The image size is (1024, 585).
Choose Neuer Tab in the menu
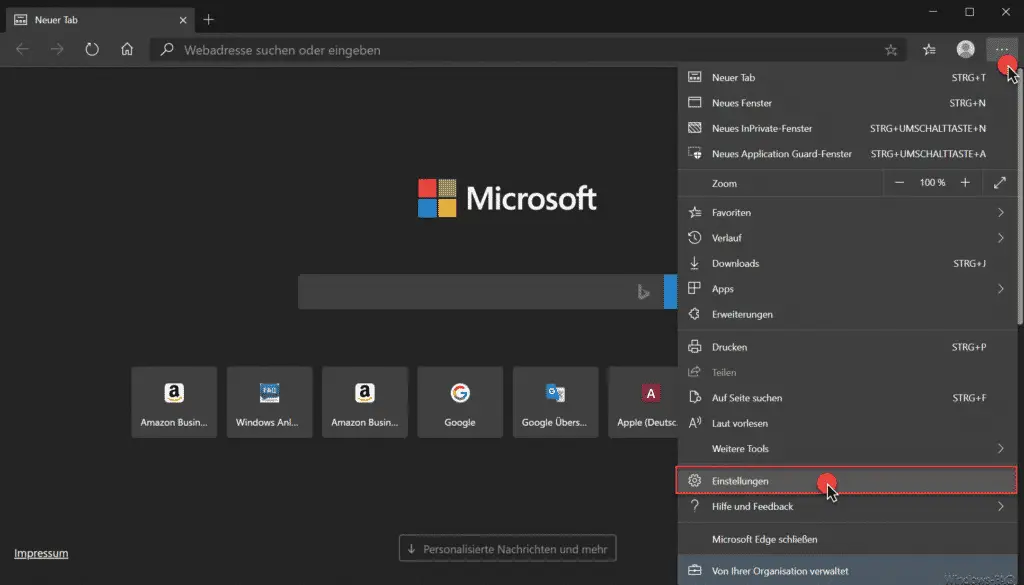pyautogui.click(x=846, y=77)
